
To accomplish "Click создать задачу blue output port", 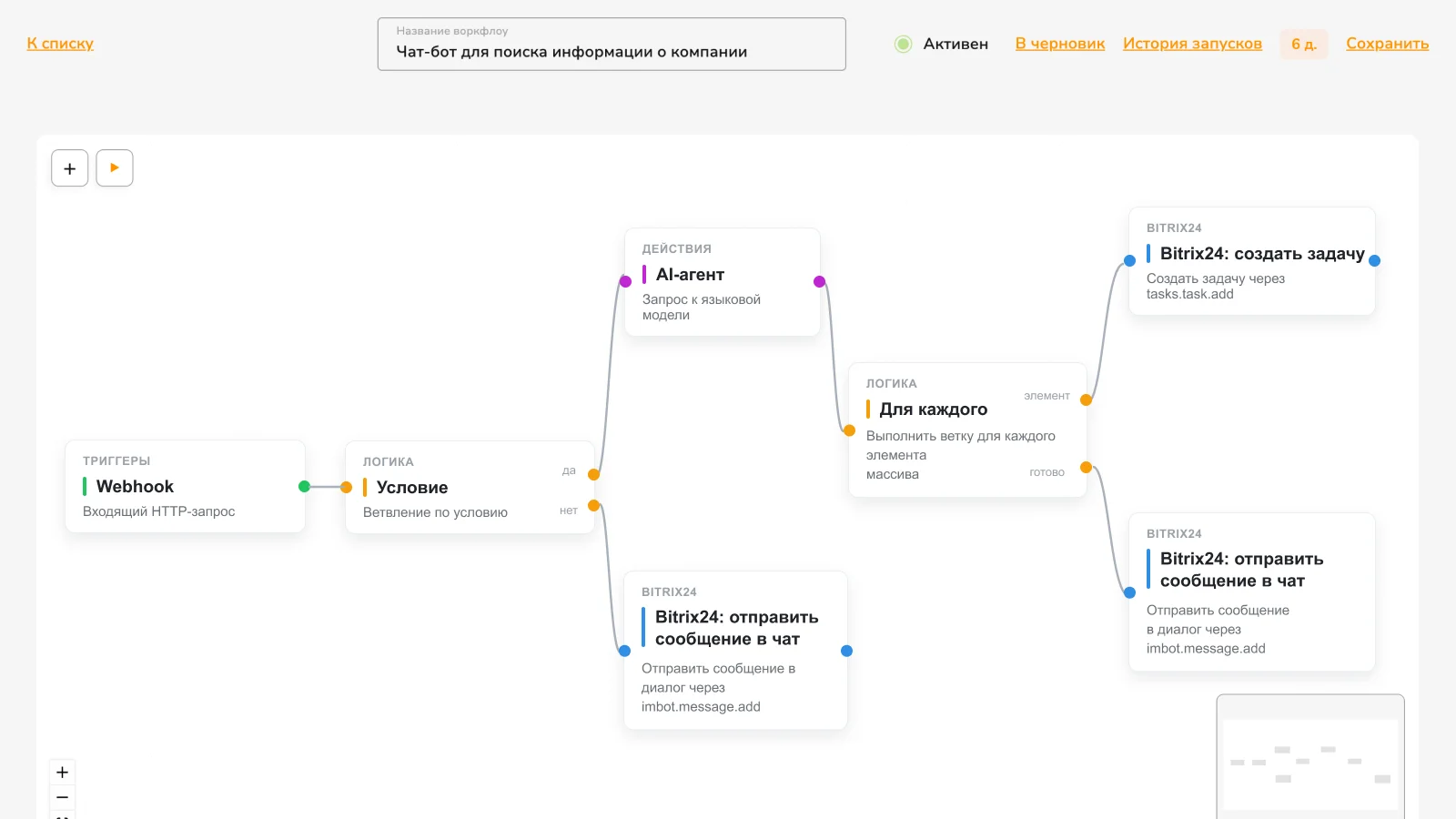I will coord(1374,260).
